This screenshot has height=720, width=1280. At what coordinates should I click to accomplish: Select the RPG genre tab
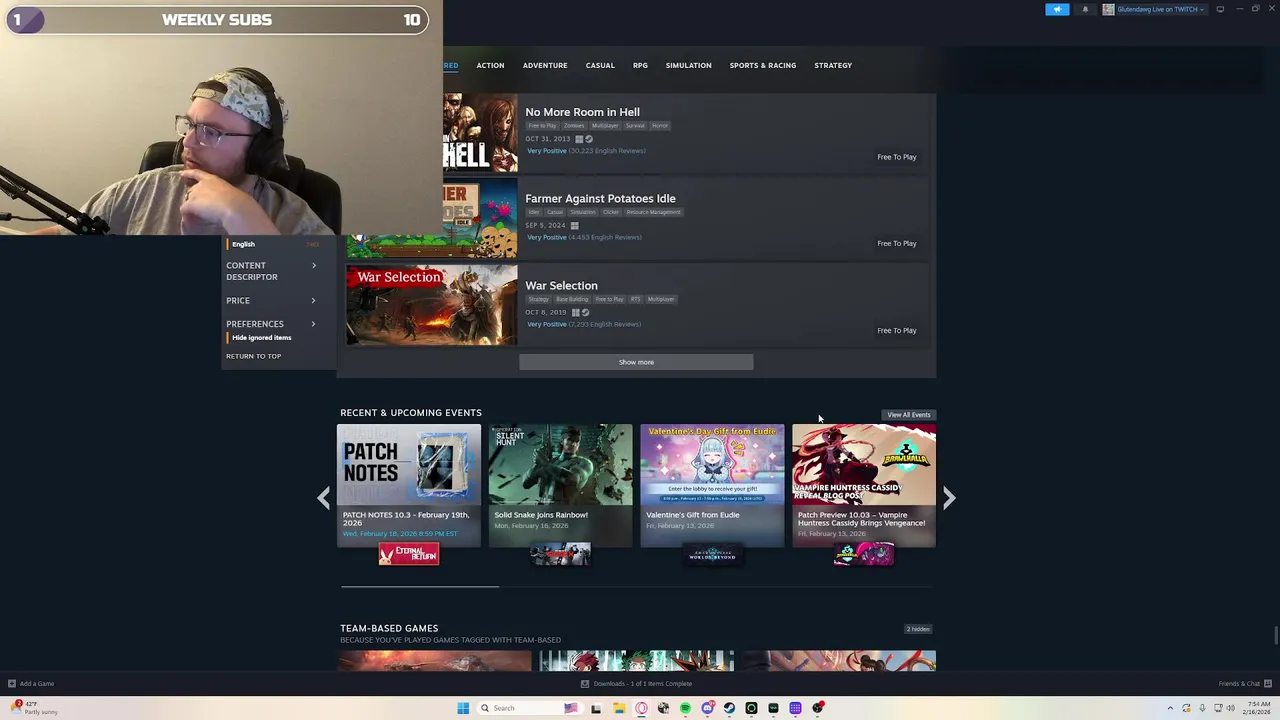coord(640,65)
